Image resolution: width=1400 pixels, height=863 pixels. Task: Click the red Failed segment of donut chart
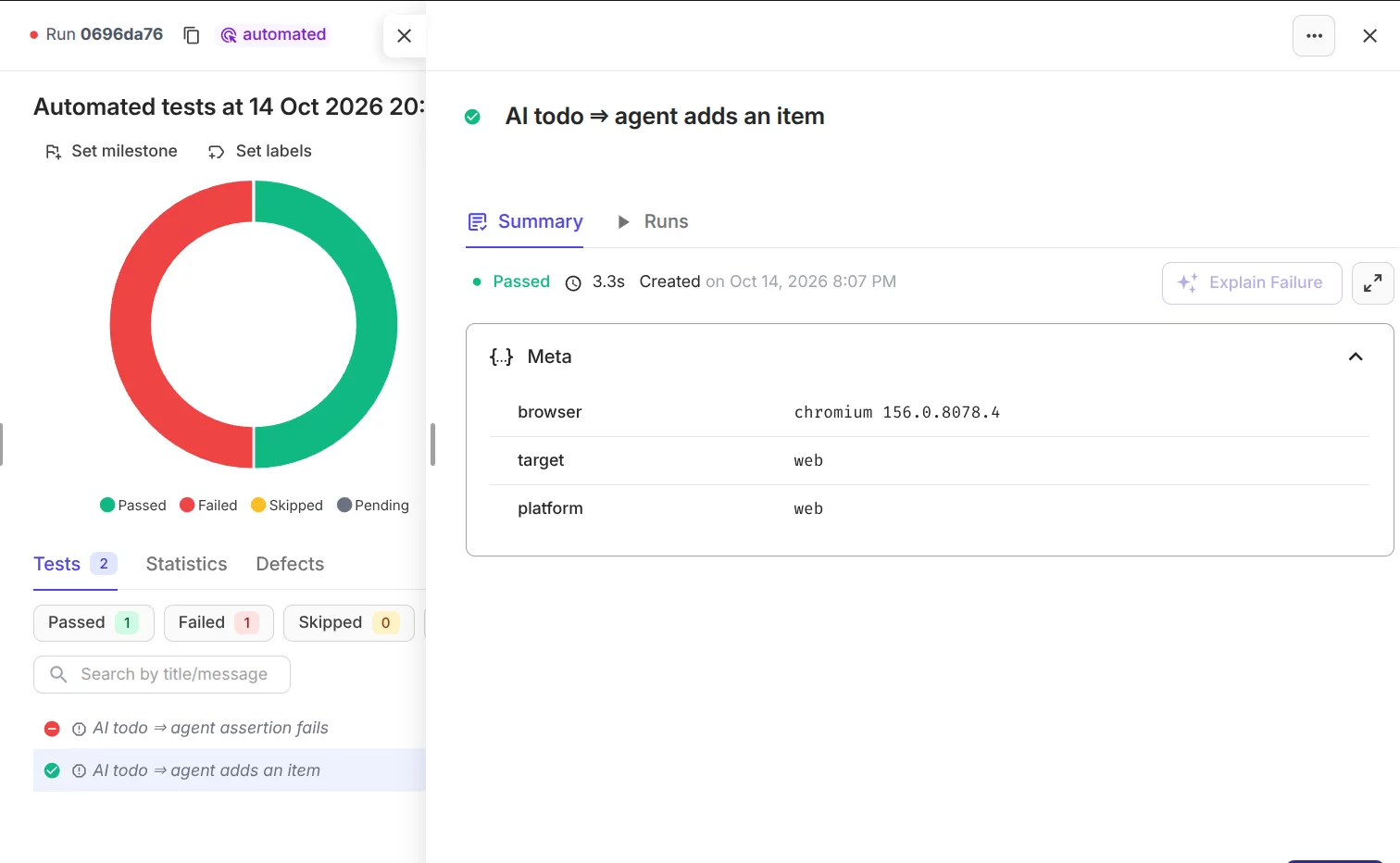pos(131,324)
